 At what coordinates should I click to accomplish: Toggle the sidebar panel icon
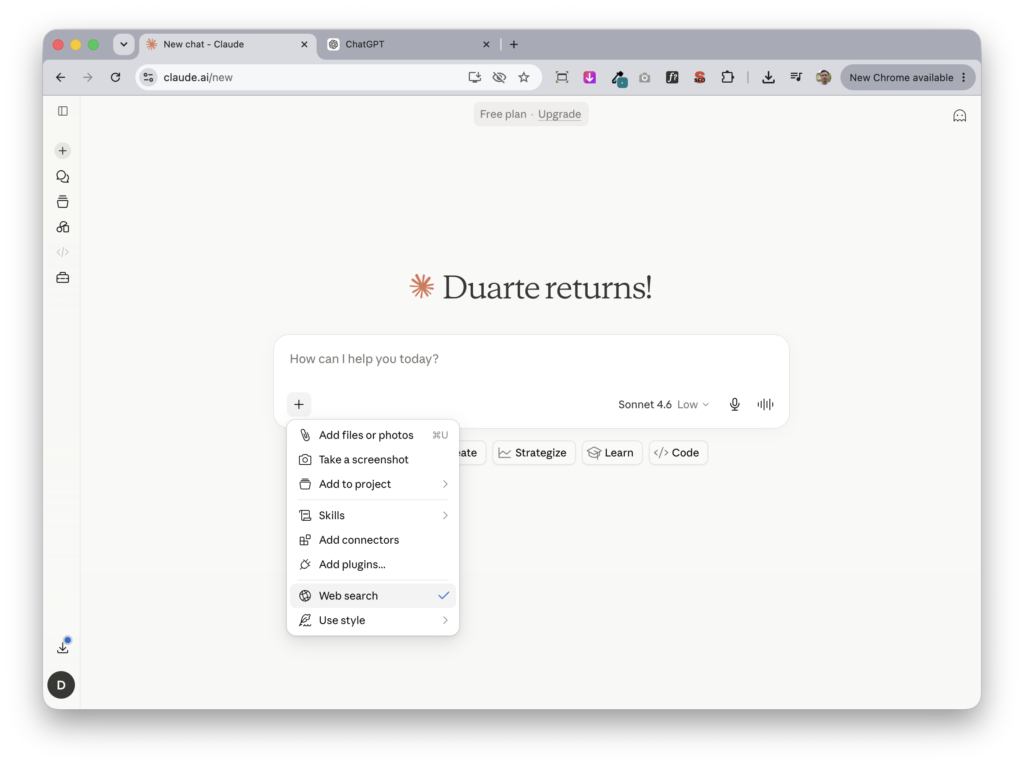tap(63, 111)
